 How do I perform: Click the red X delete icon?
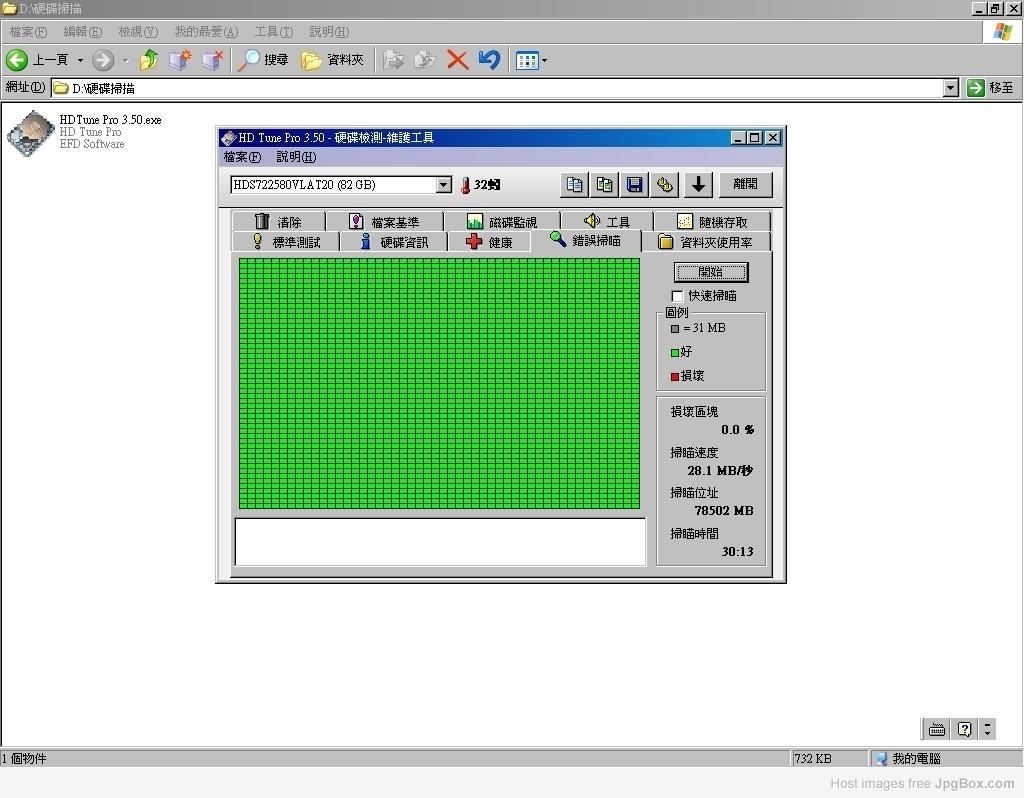click(x=457, y=60)
